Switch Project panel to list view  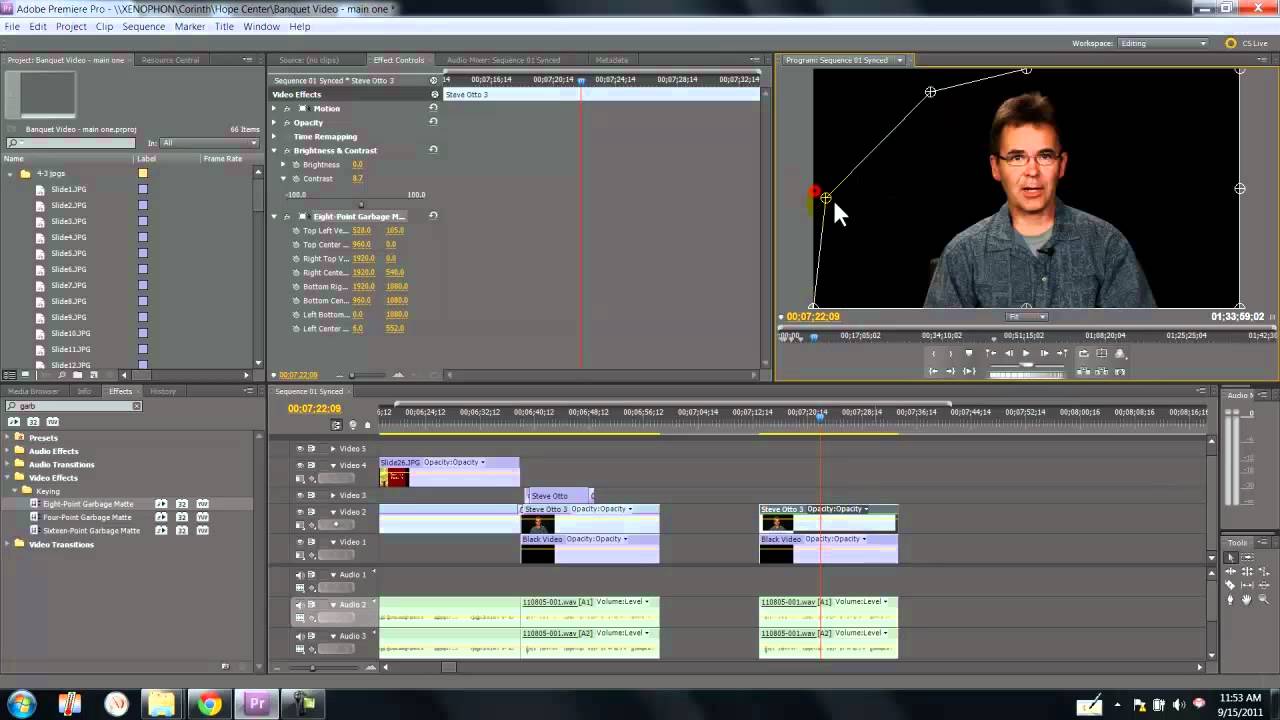(x=10, y=374)
